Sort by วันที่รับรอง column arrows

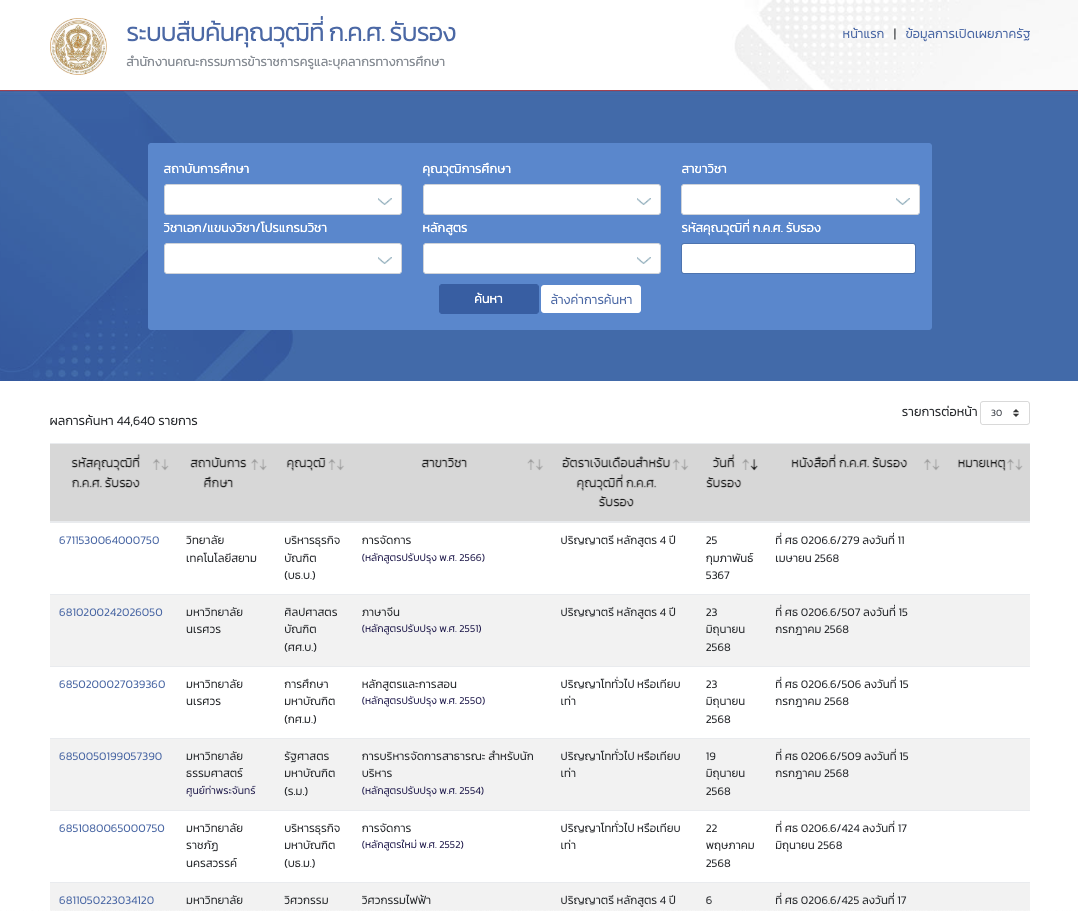[750, 465]
